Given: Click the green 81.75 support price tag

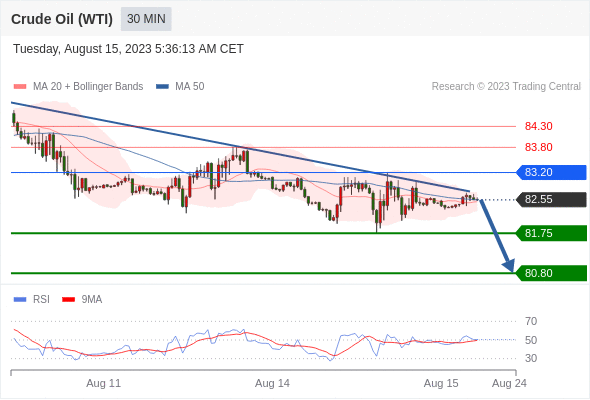Looking at the screenshot, I should [x=550, y=233].
